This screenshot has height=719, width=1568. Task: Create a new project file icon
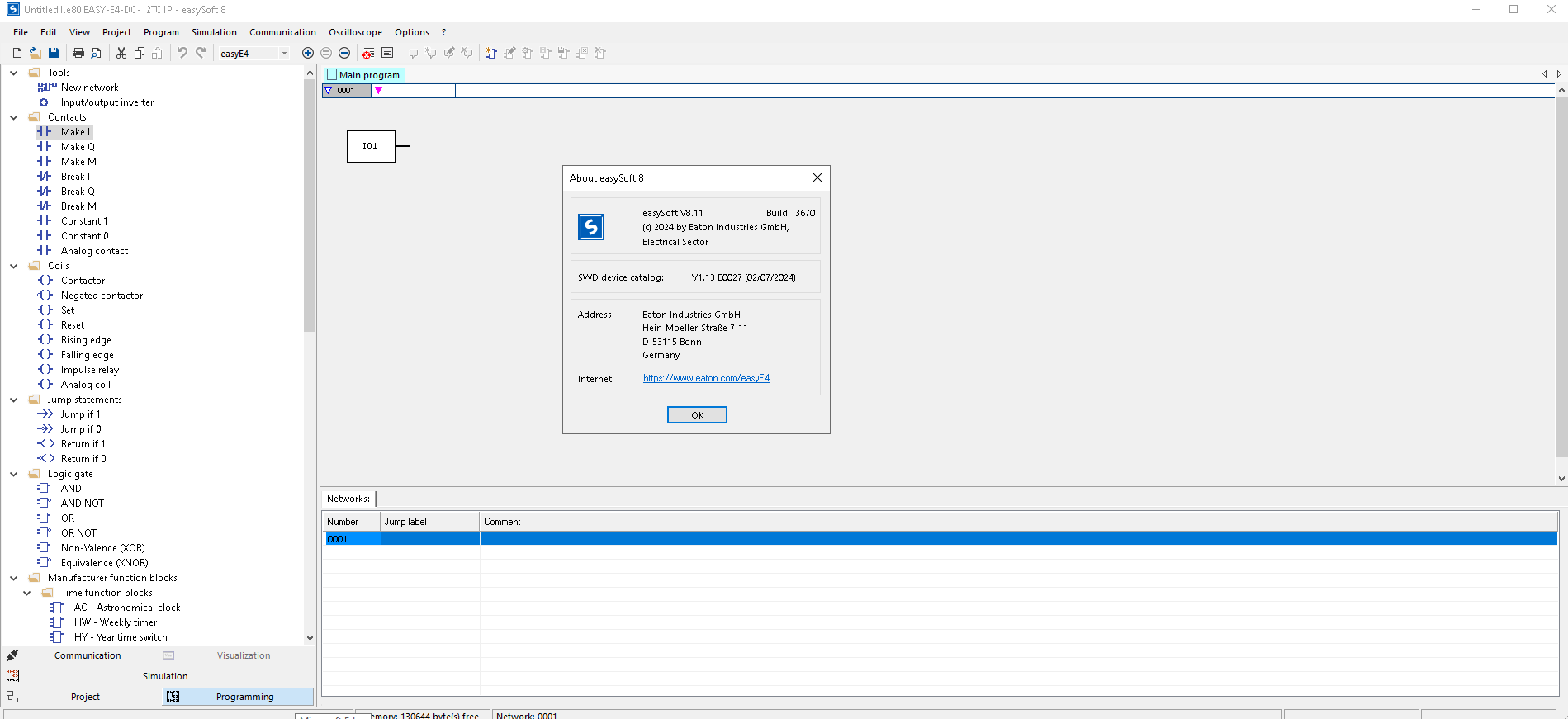tap(17, 53)
